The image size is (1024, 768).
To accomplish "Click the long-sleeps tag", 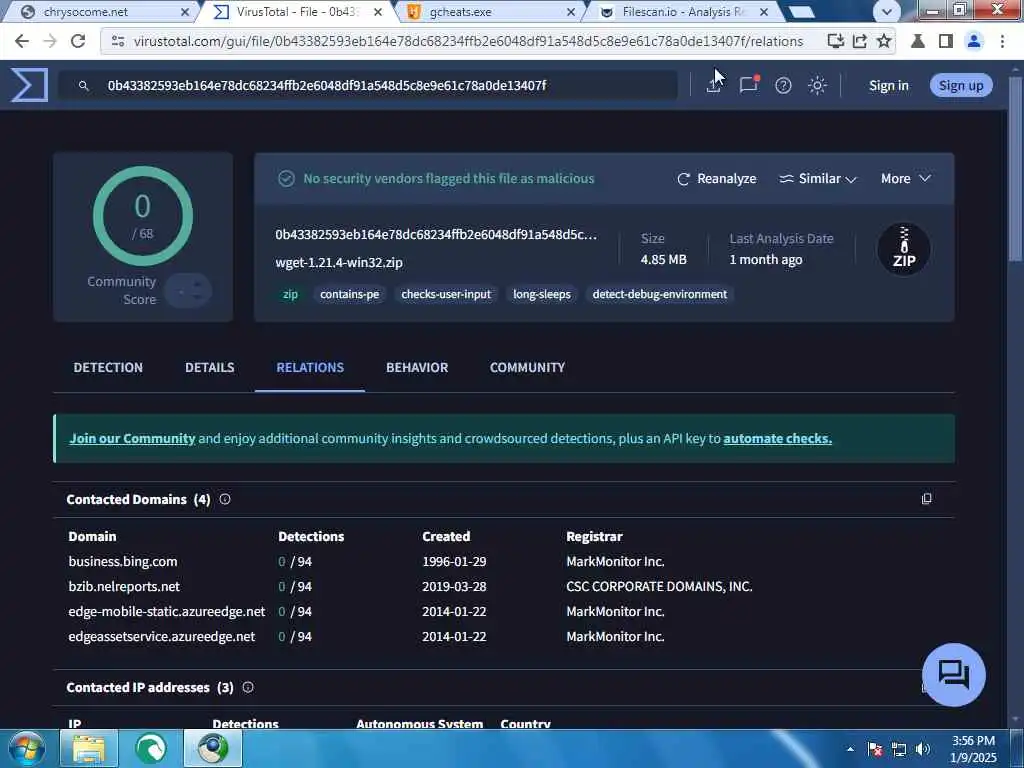I will (541, 295).
